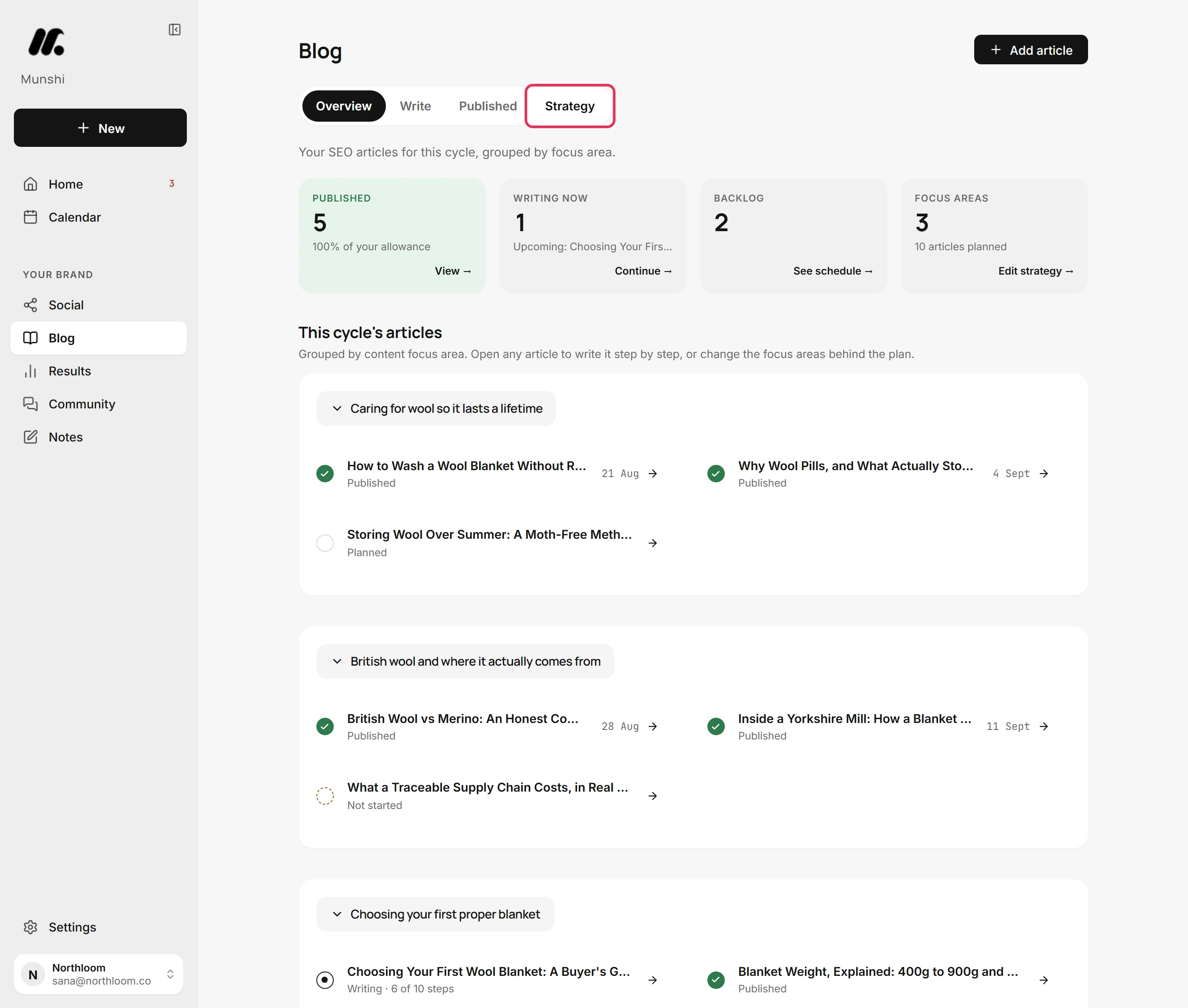
Task: Click published checkmark for Inside a Yorkshire Mill
Action: (x=716, y=726)
